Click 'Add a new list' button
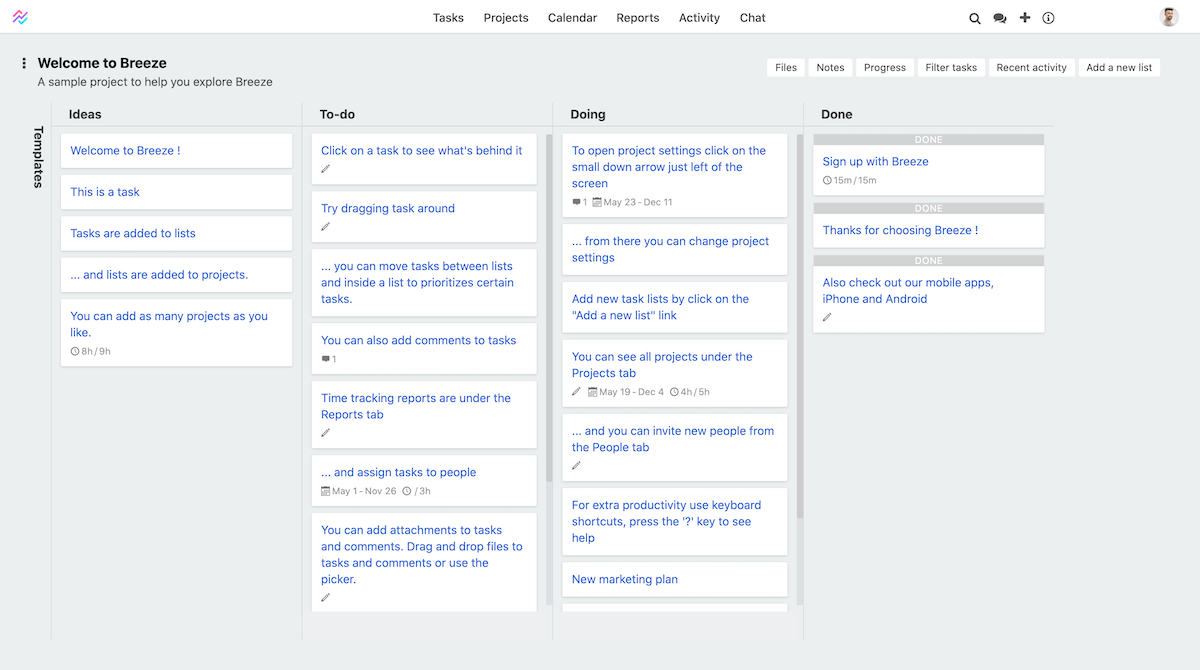This screenshot has height=670, width=1200. 1119,67
